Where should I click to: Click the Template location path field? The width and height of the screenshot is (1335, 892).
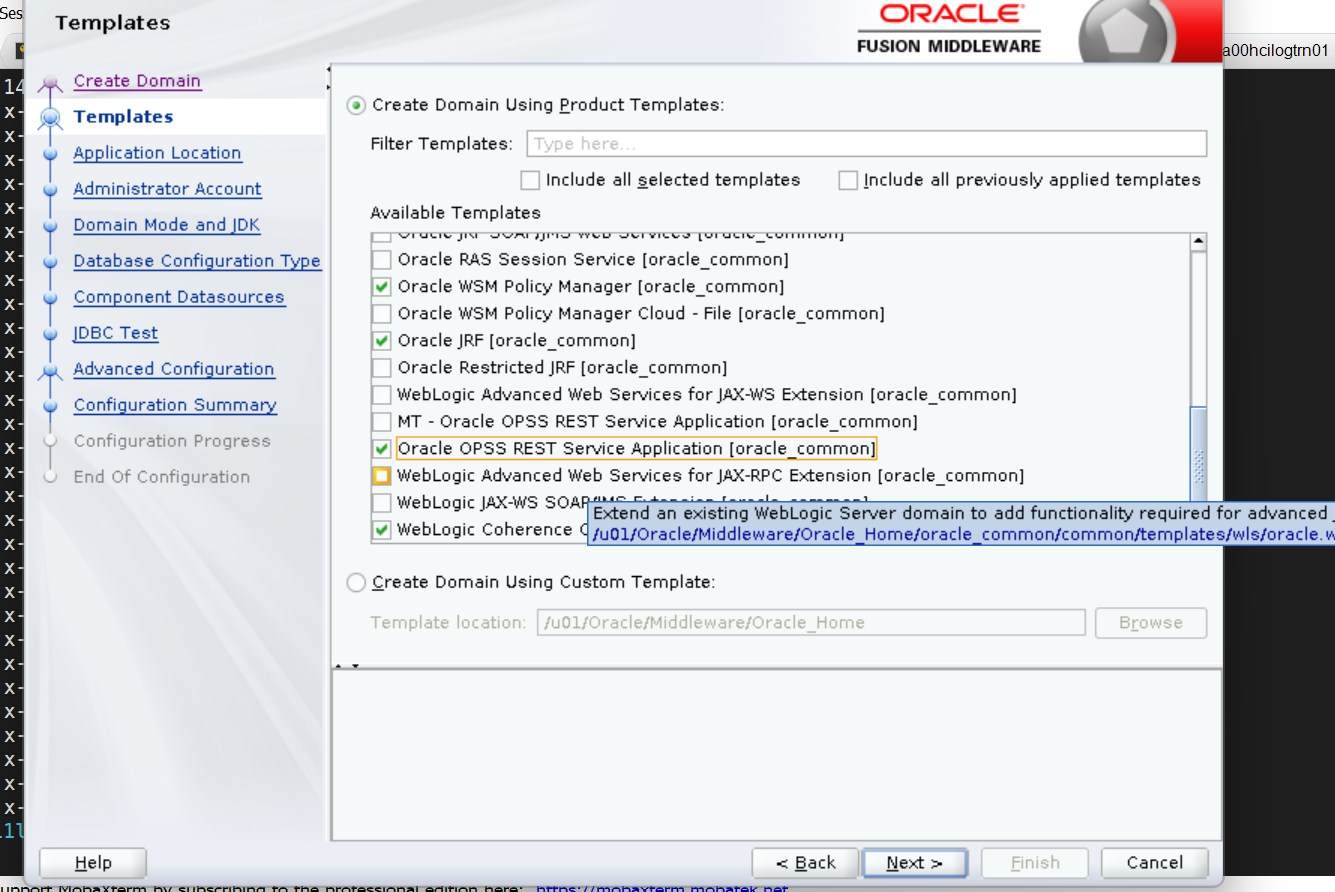[811, 622]
